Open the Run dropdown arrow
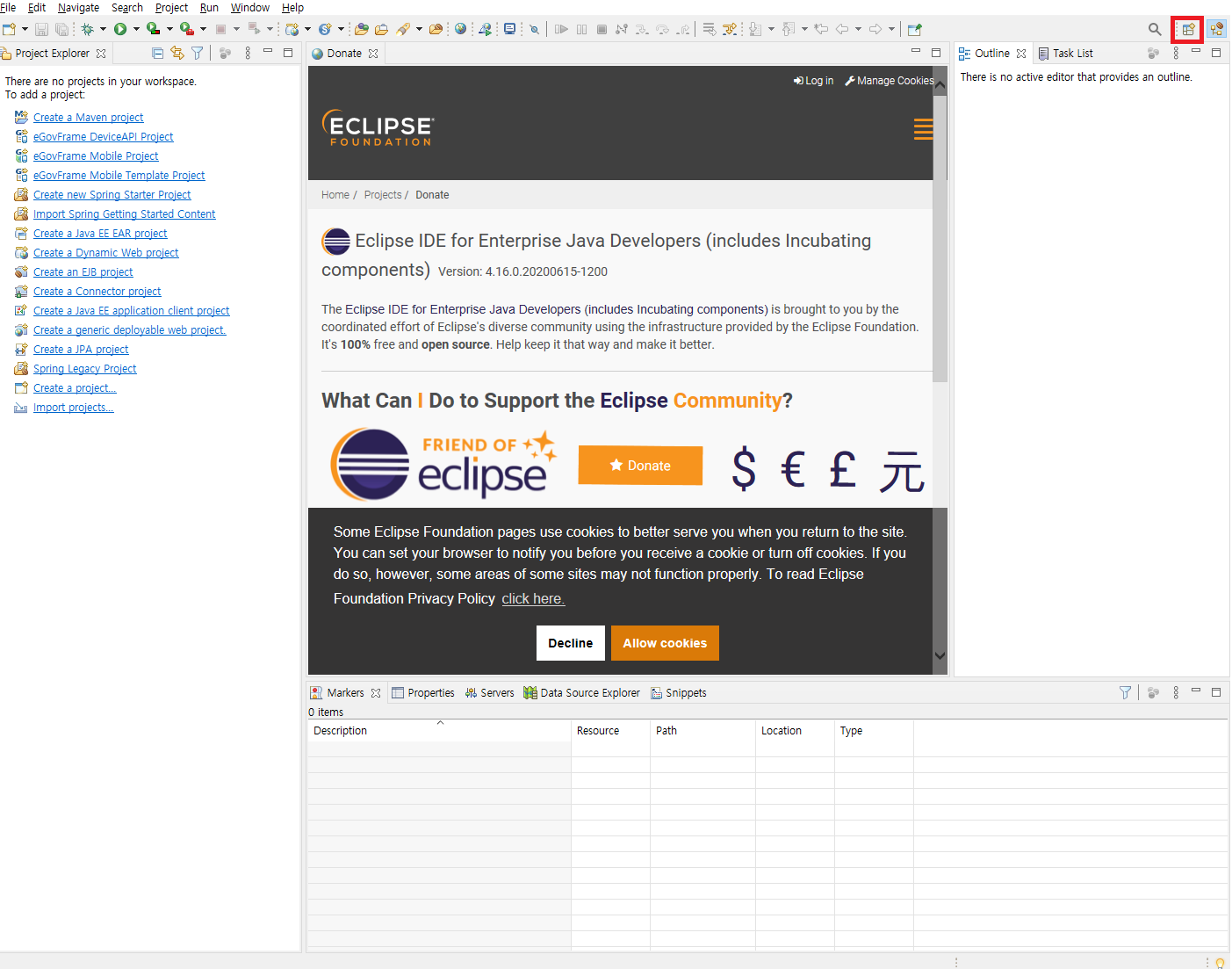Image resolution: width=1232 pixels, height=969 pixels. pyautogui.click(x=136, y=29)
